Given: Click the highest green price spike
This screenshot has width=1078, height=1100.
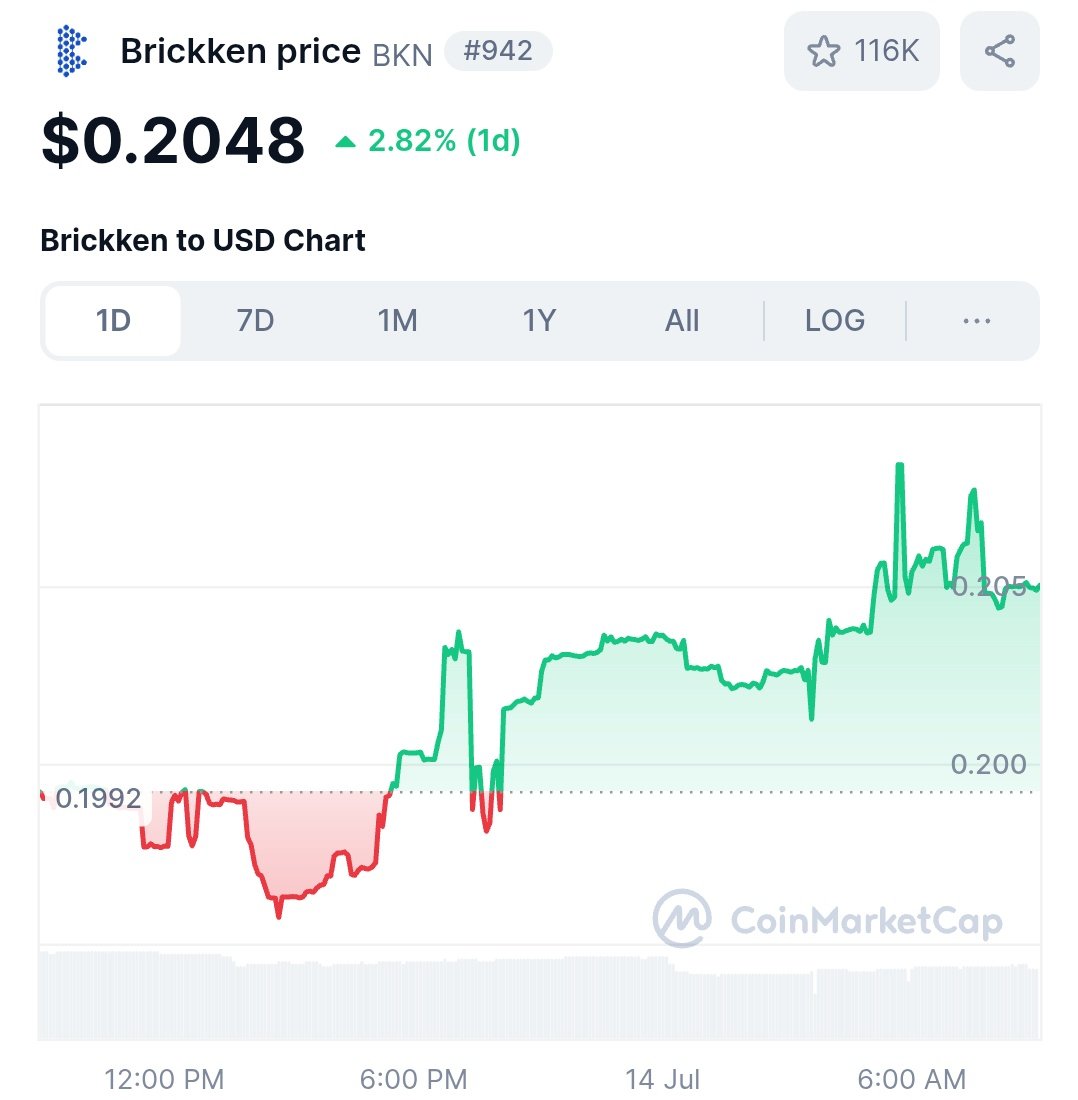Looking at the screenshot, I should (x=900, y=466).
